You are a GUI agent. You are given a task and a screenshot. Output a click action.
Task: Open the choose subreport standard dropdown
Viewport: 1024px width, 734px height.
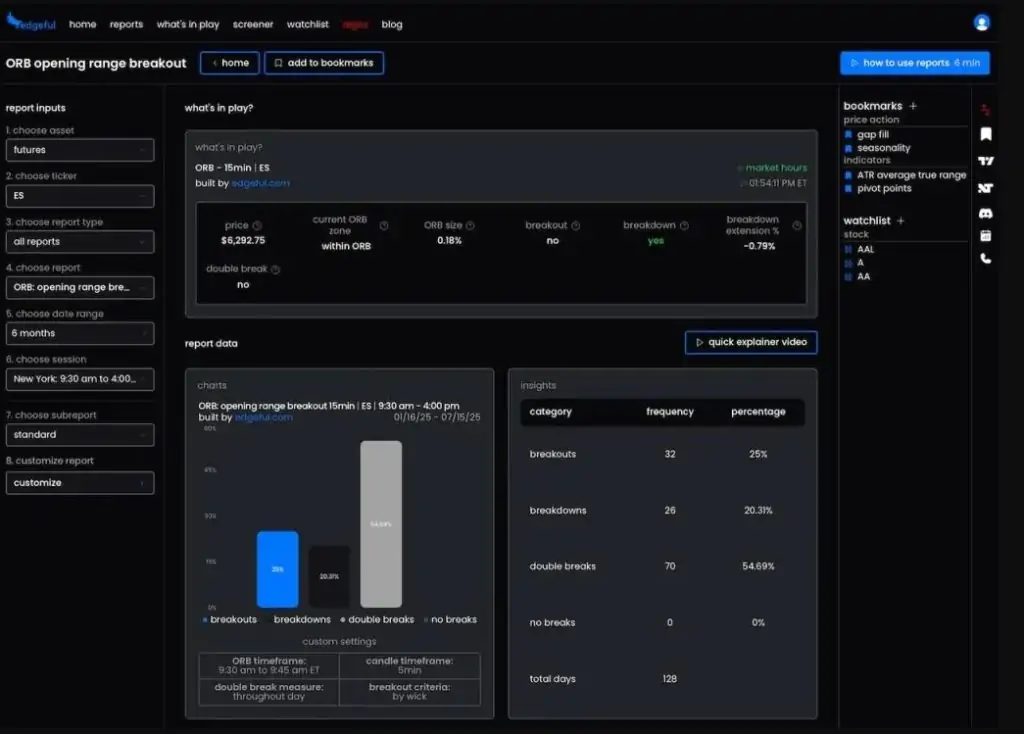[80, 434]
